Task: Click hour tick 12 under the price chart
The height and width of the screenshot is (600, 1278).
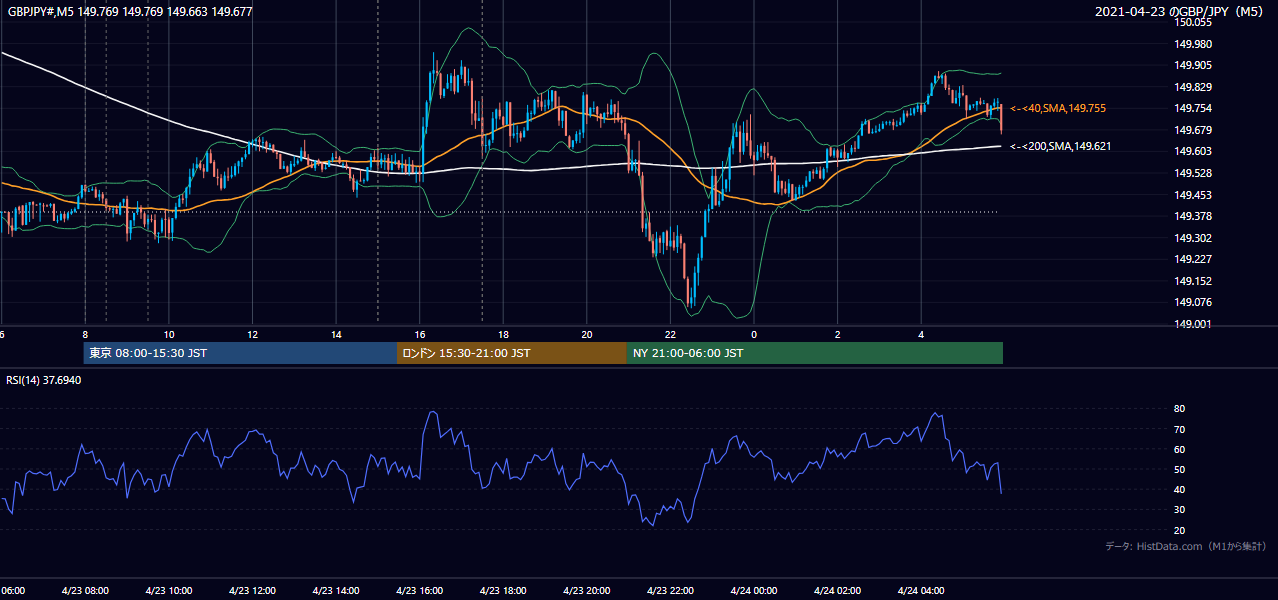Action: tap(253, 335)
